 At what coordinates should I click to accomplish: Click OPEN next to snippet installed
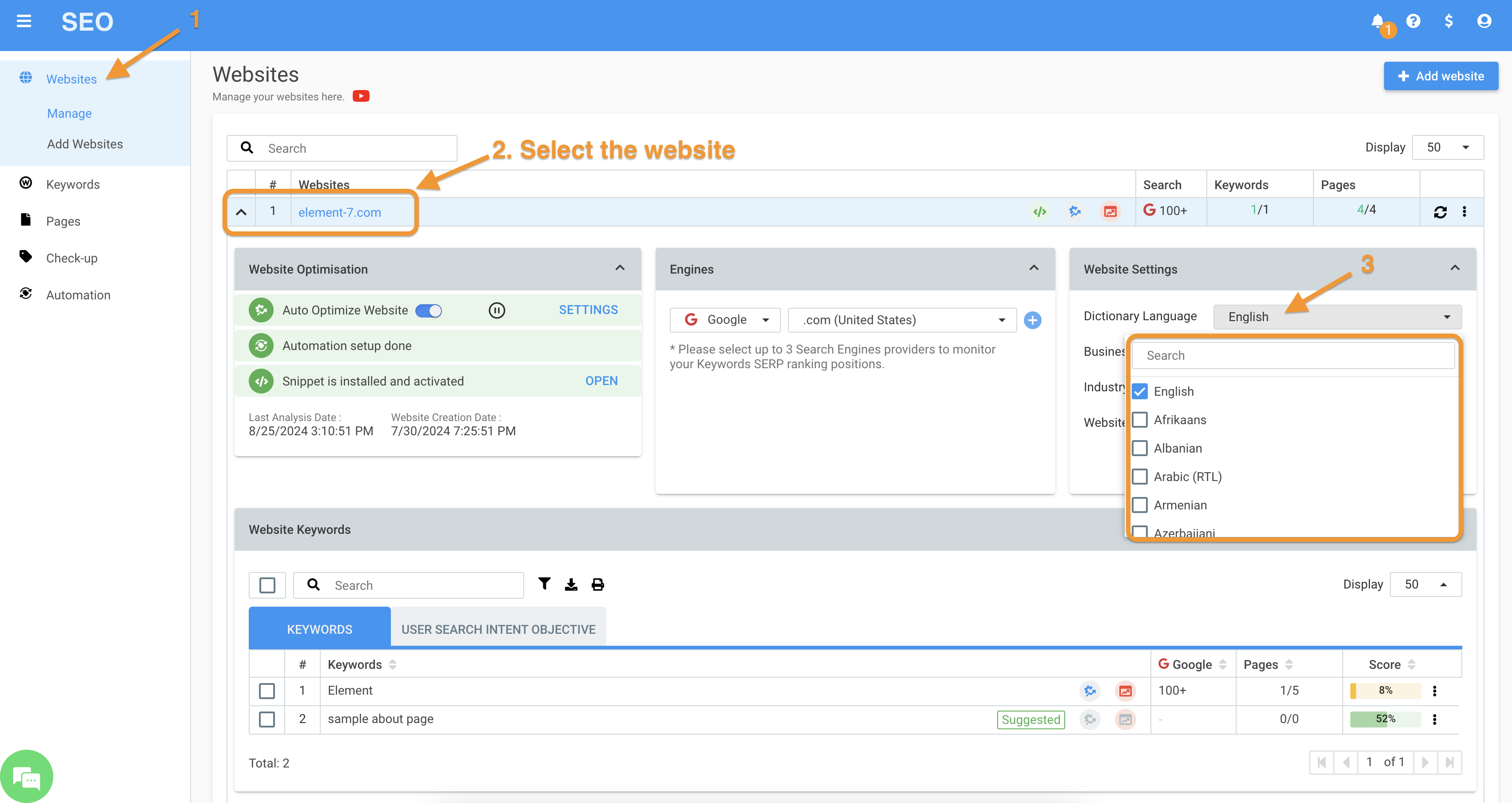click(601, 381)
